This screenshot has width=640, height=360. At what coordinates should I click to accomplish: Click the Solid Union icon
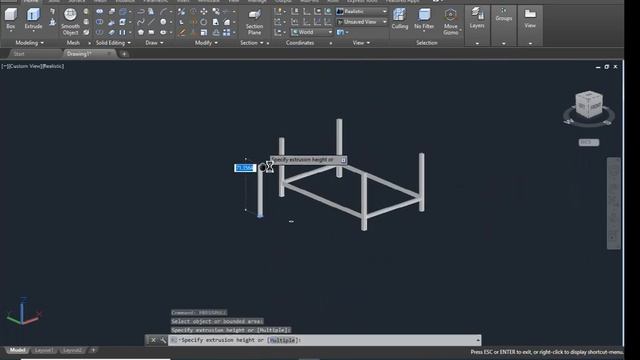pos(99,11)
